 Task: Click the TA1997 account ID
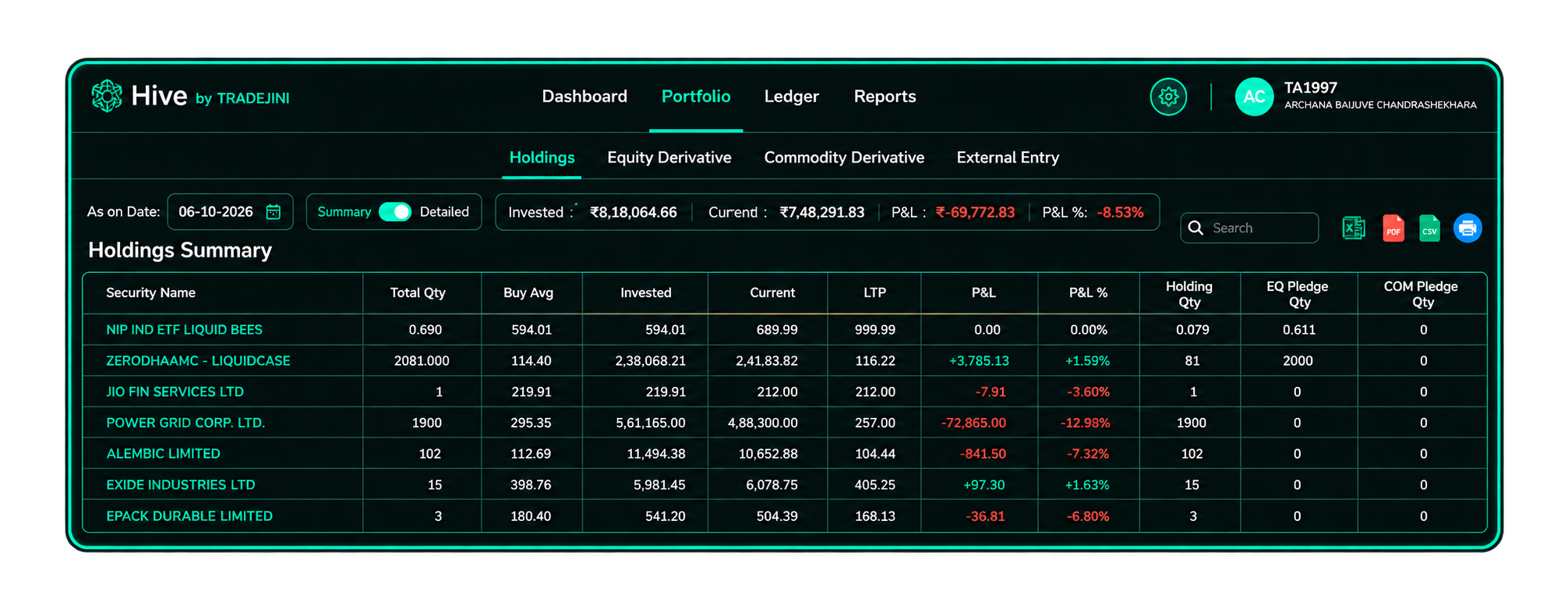tap(1311, 88)
